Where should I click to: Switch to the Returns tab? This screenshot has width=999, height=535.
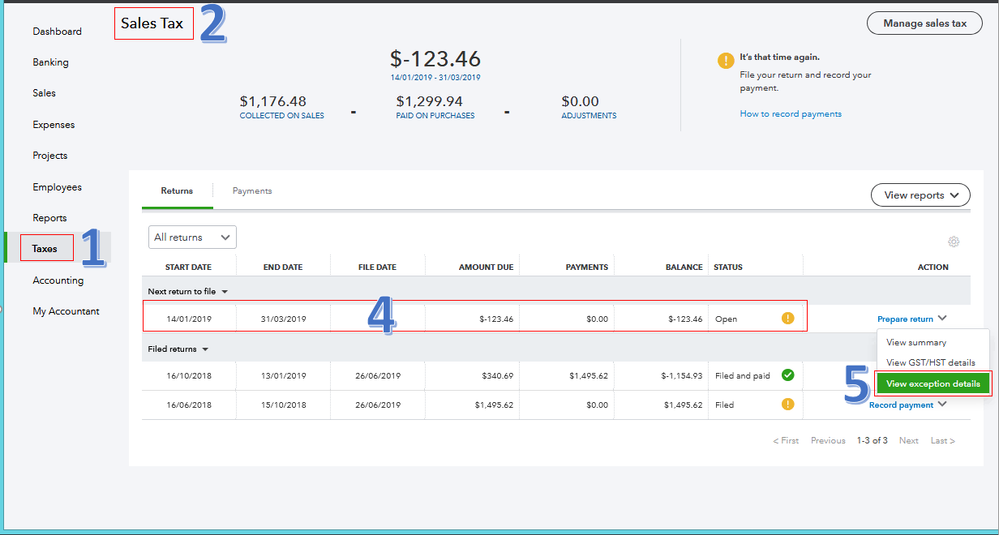point(177,190)
